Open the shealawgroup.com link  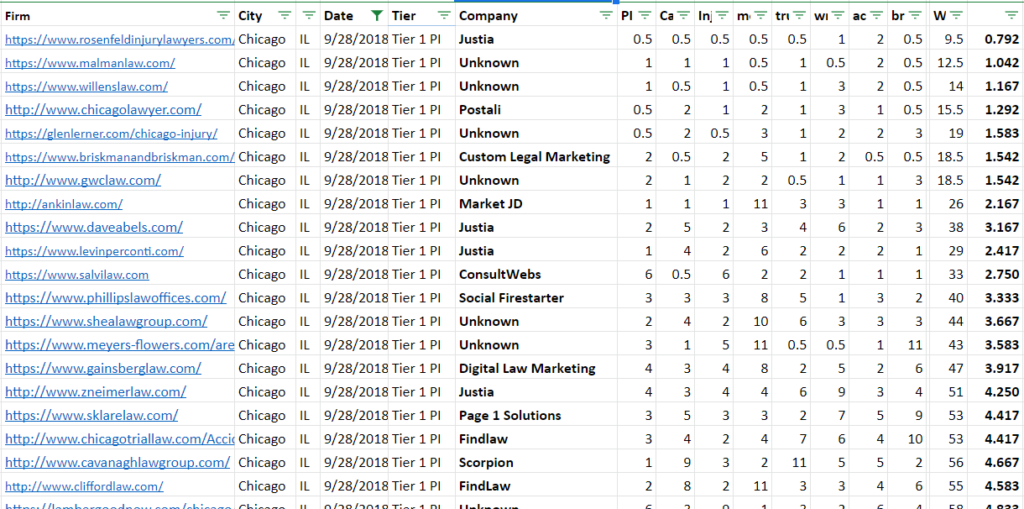pyautogui.click(x=106, y=321)
